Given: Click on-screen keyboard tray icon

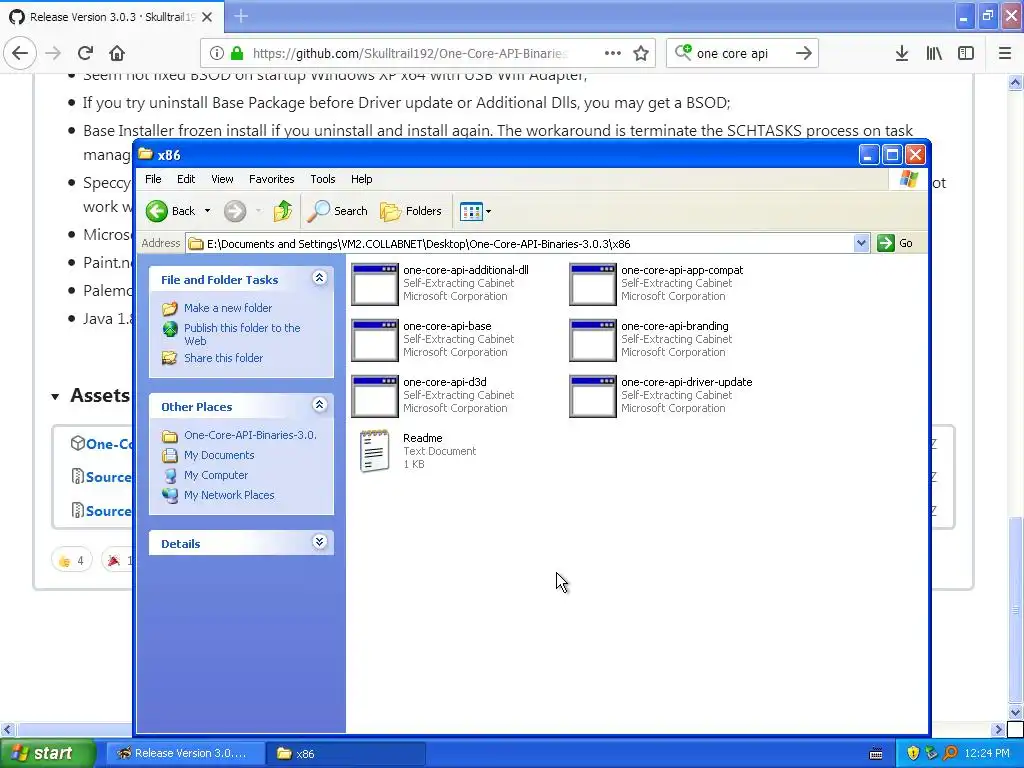Looking at the screenshot, I should pos(876,754).
